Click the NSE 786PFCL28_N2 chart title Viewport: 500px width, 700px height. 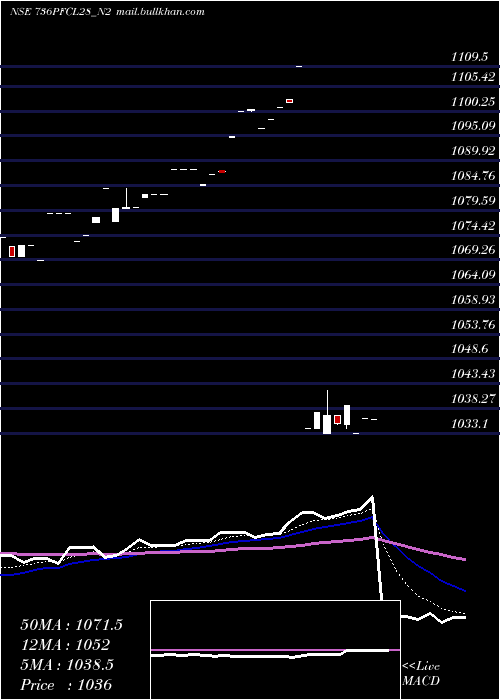(60, 12)
